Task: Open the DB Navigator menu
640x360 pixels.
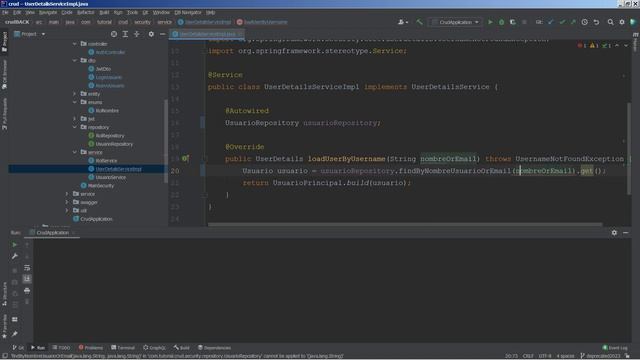Action: pos(188,13)
